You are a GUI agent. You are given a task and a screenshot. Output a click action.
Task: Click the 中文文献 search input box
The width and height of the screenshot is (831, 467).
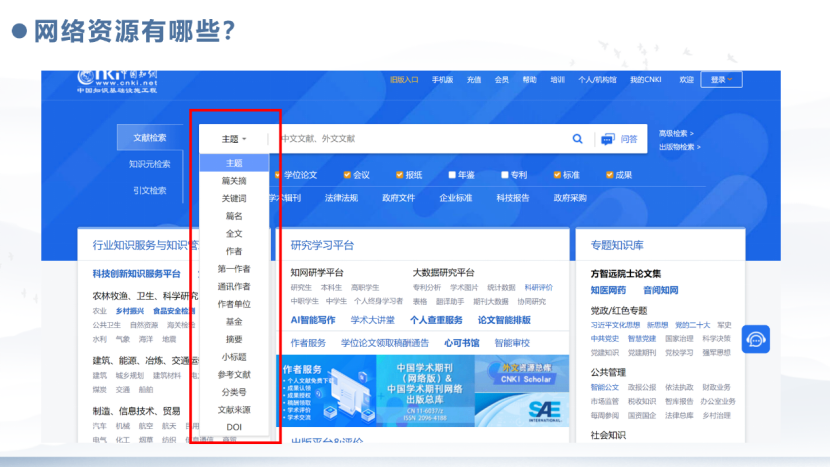click(420, 139)
